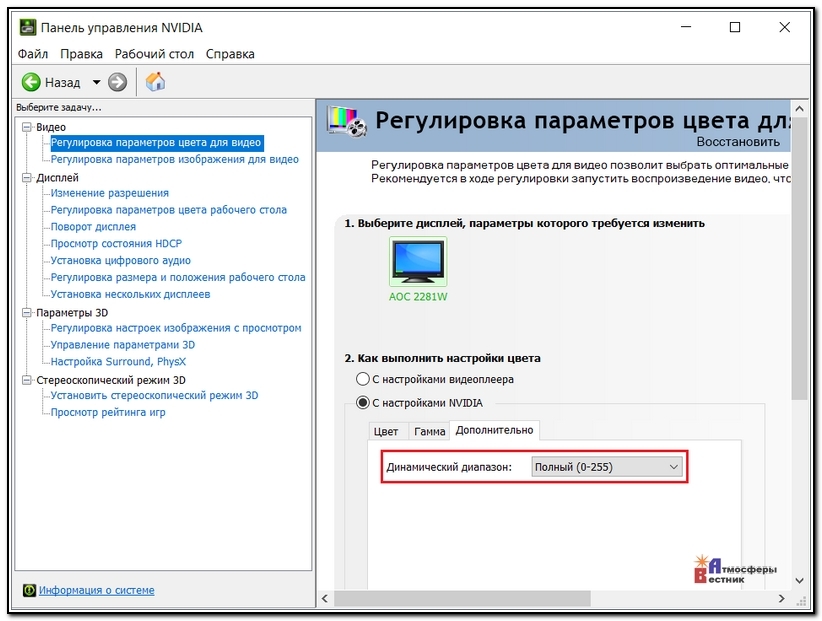
Task: Open the Справка menu
Action: [x=230, y=54]
